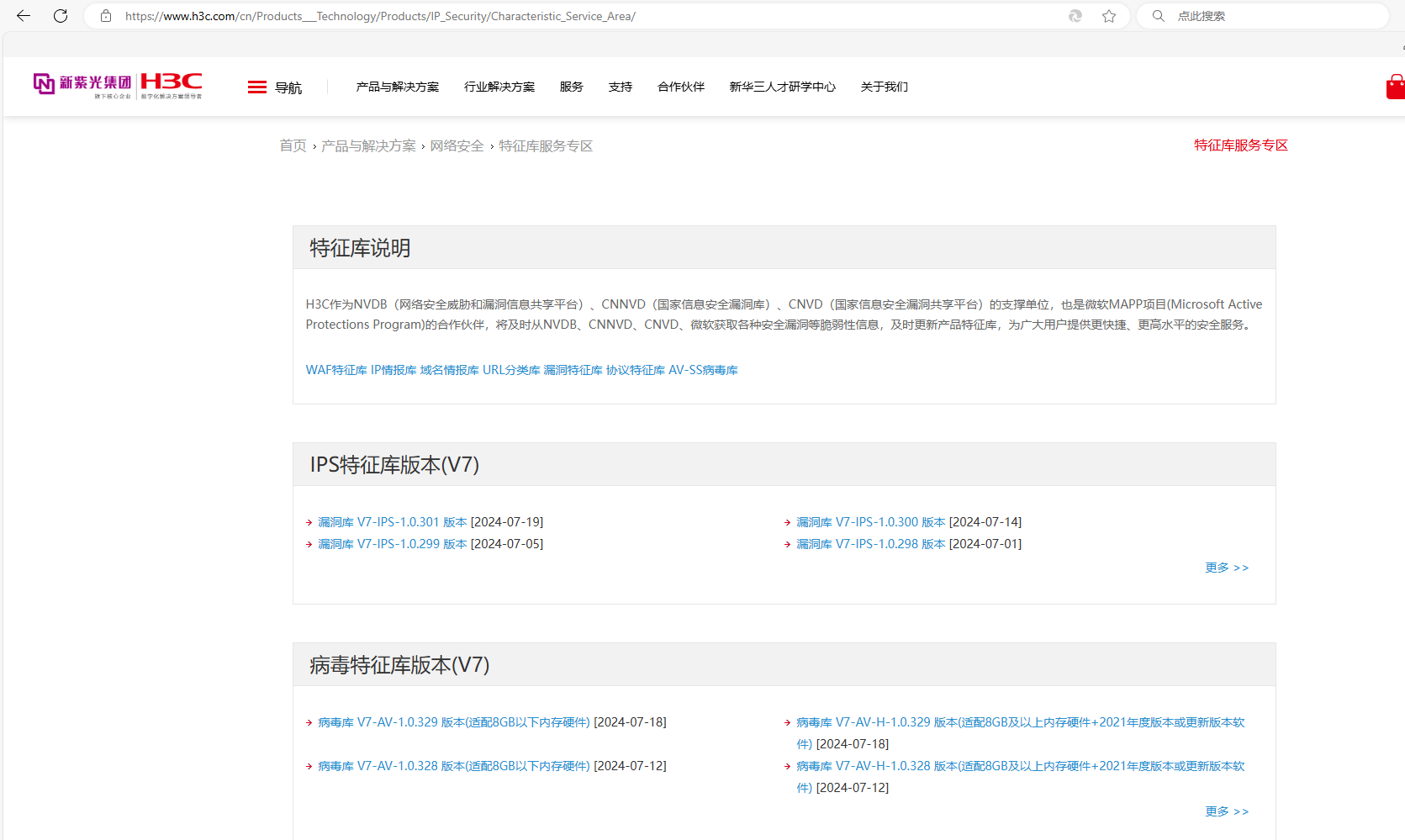Viewport: 1405px width, 840px height.
Task: Bookmark page with star icon
Action: pos(1109,16)
